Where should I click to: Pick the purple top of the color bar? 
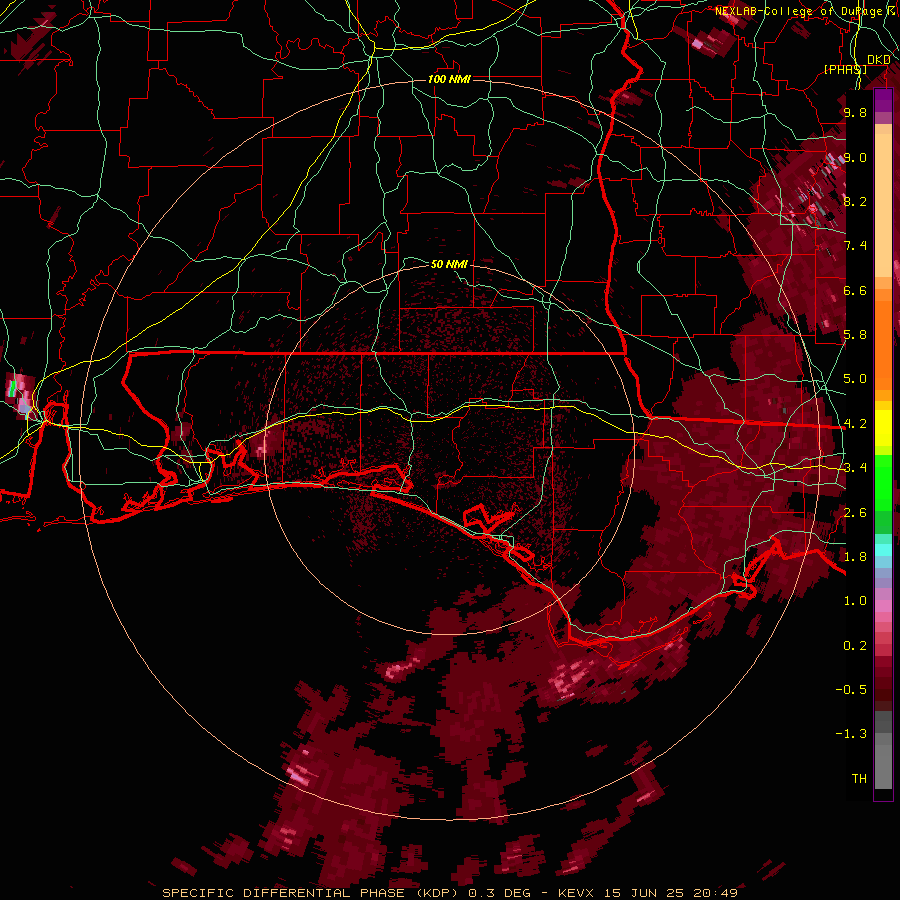(x=883, y=101)
